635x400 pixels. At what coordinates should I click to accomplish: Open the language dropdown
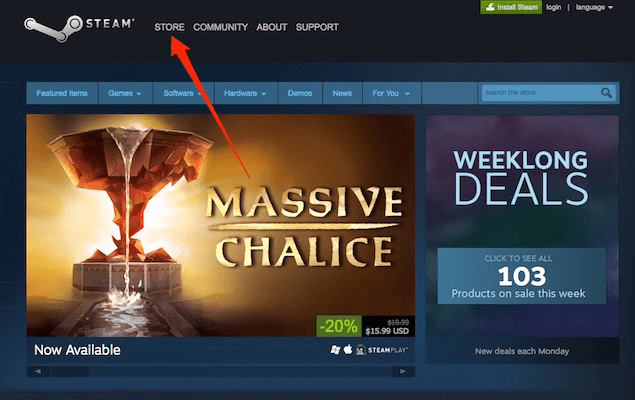594,7
